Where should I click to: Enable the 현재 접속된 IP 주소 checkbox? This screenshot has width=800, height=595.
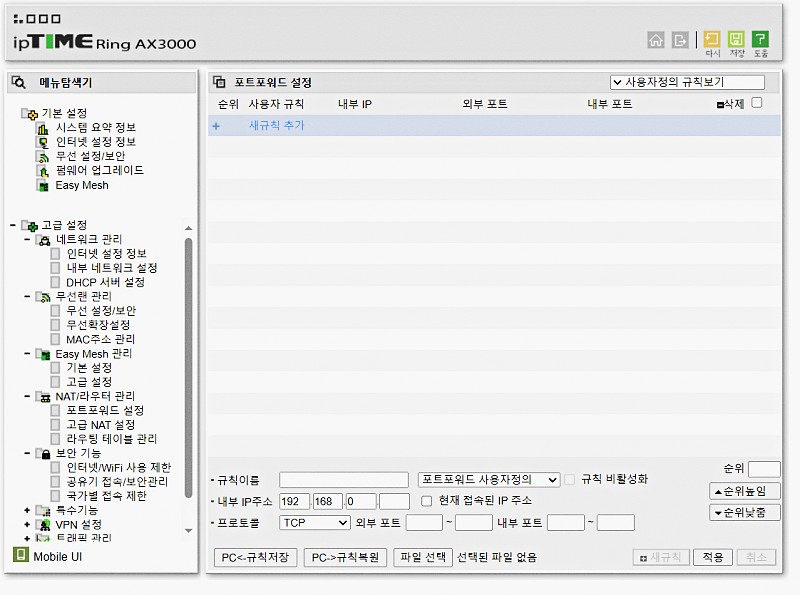click(427, 501)
